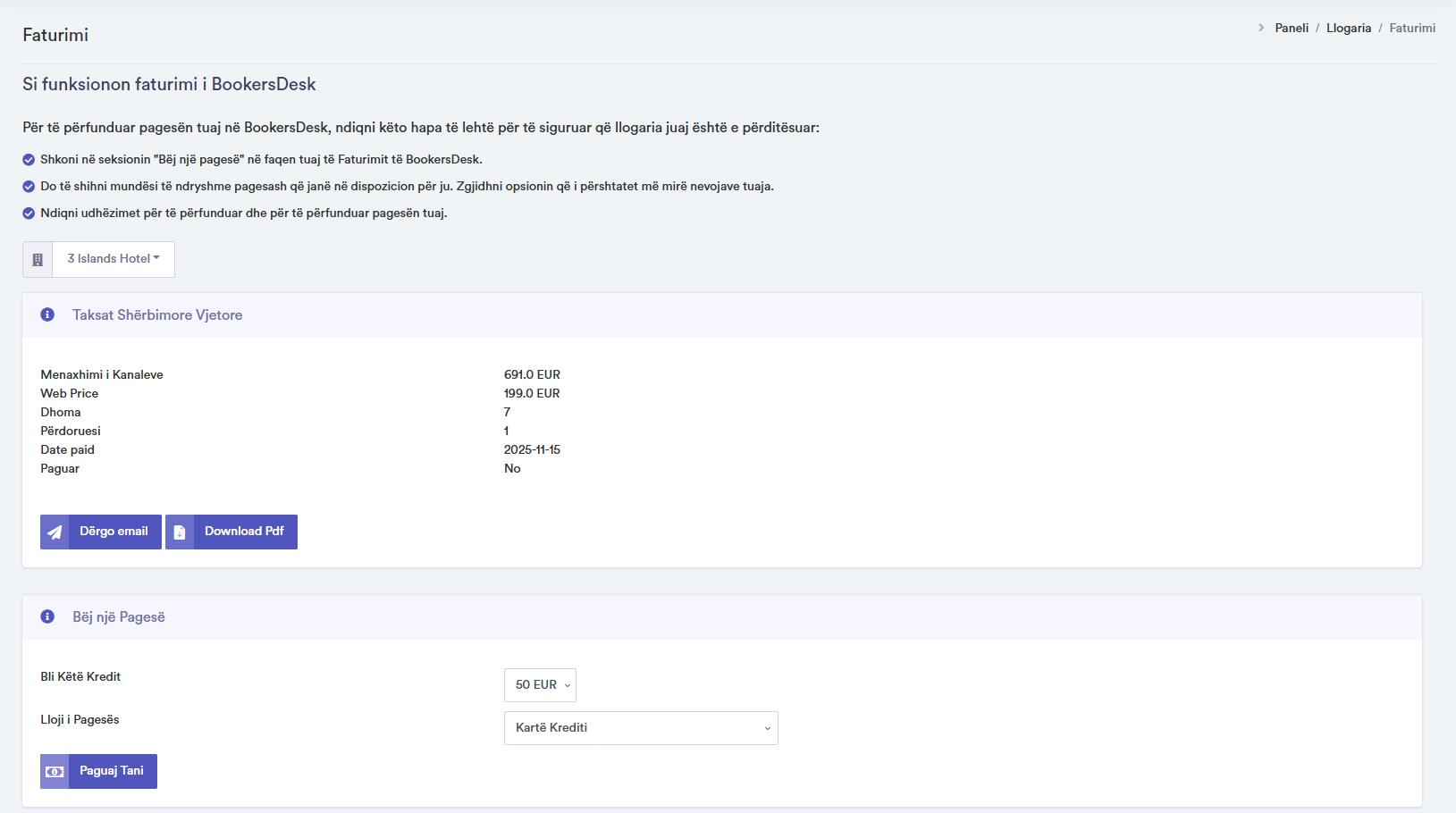1456x813 pixels.
Task: Open Llogaria breadcrumb link
Action: [1349, 28]
